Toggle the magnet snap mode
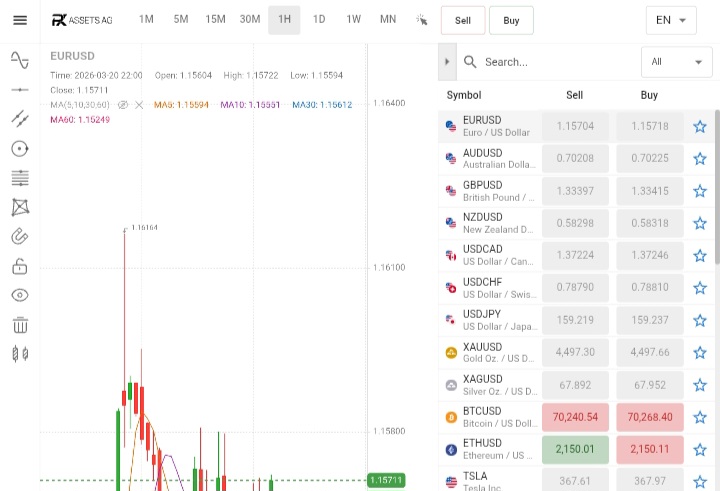Image resolution: width=720 pixels, height=491 pixels. point(20,237)
